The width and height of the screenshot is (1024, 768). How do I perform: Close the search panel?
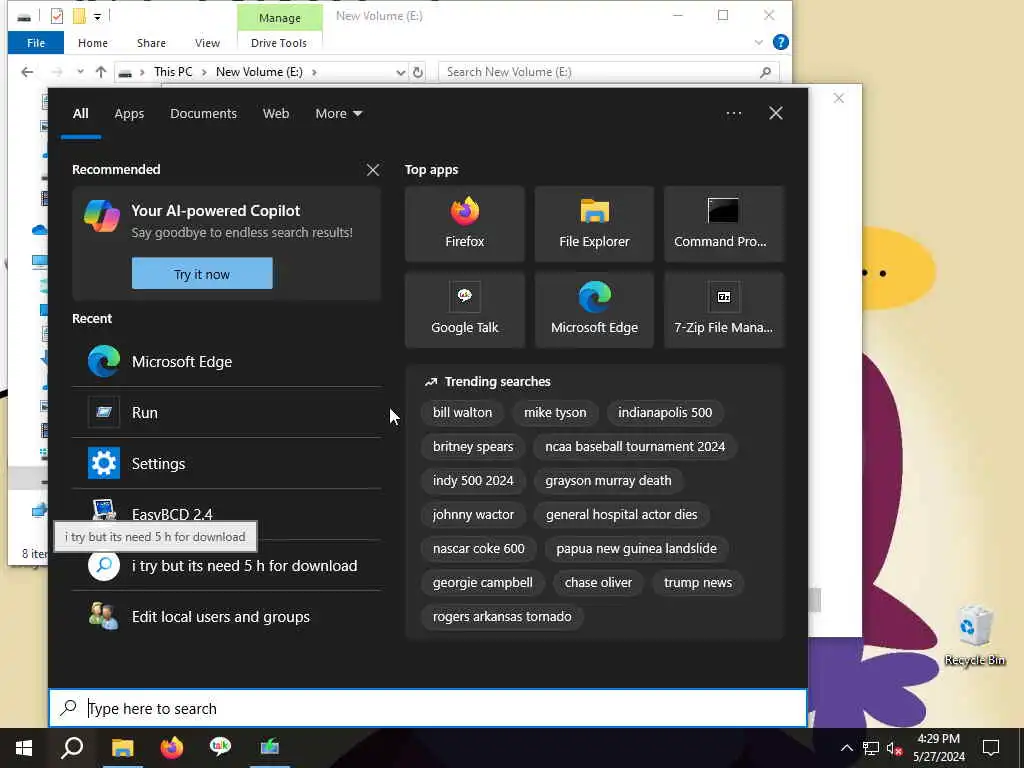775,114
